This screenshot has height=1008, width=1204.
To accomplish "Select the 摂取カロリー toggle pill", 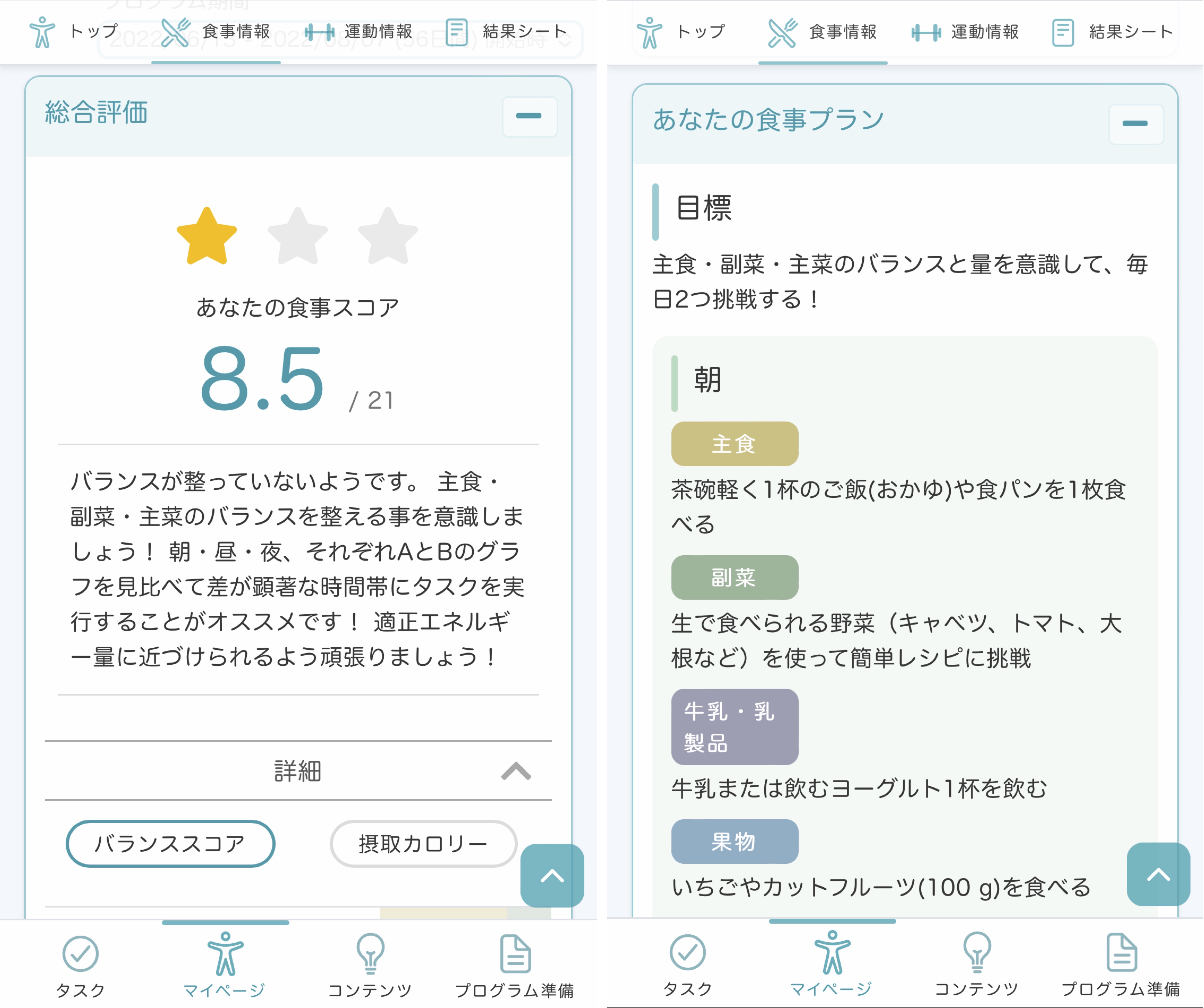I will click(423, 843).
